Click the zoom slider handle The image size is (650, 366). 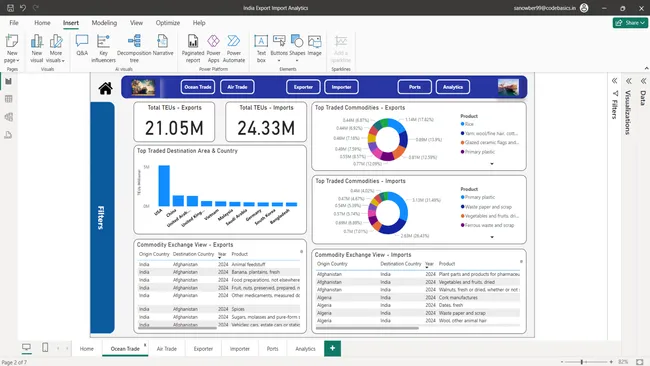click(x=582, y=362)
